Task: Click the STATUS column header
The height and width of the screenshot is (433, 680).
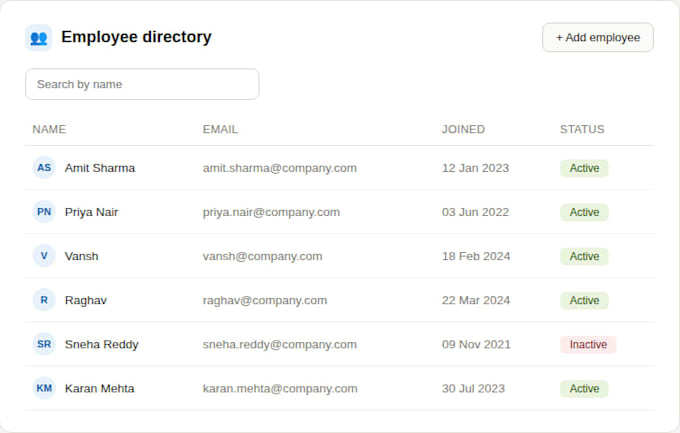Action: coord(582,129)
